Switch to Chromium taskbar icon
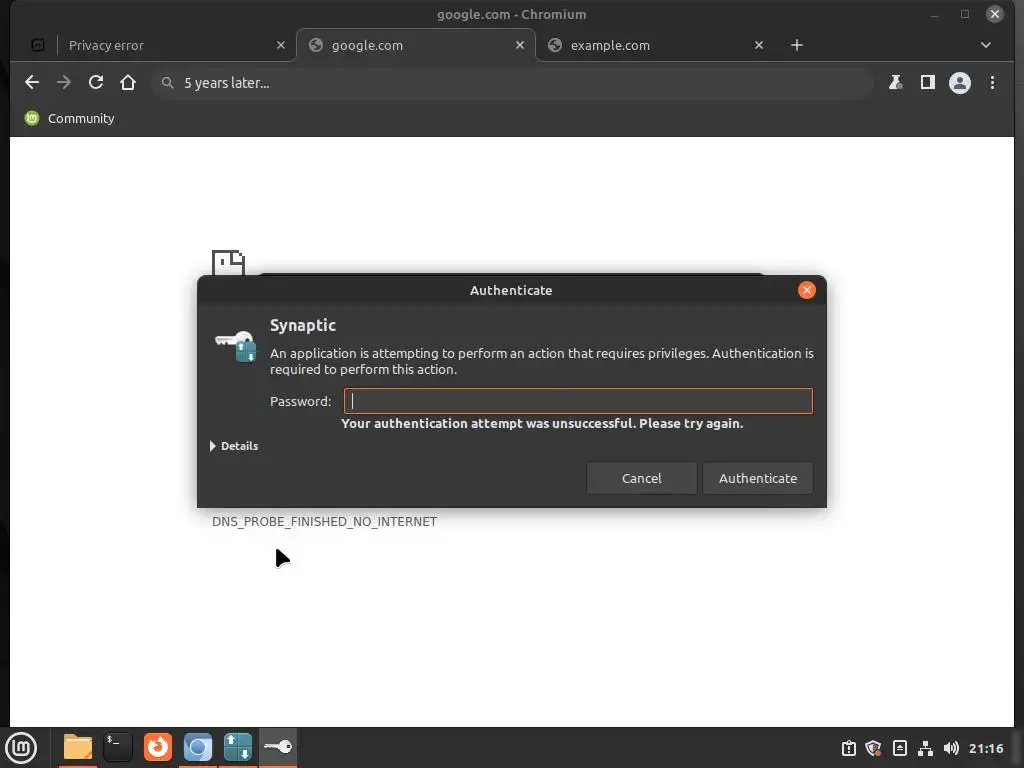This screenshot has width=1024, height=768. [x=198, y=747]
